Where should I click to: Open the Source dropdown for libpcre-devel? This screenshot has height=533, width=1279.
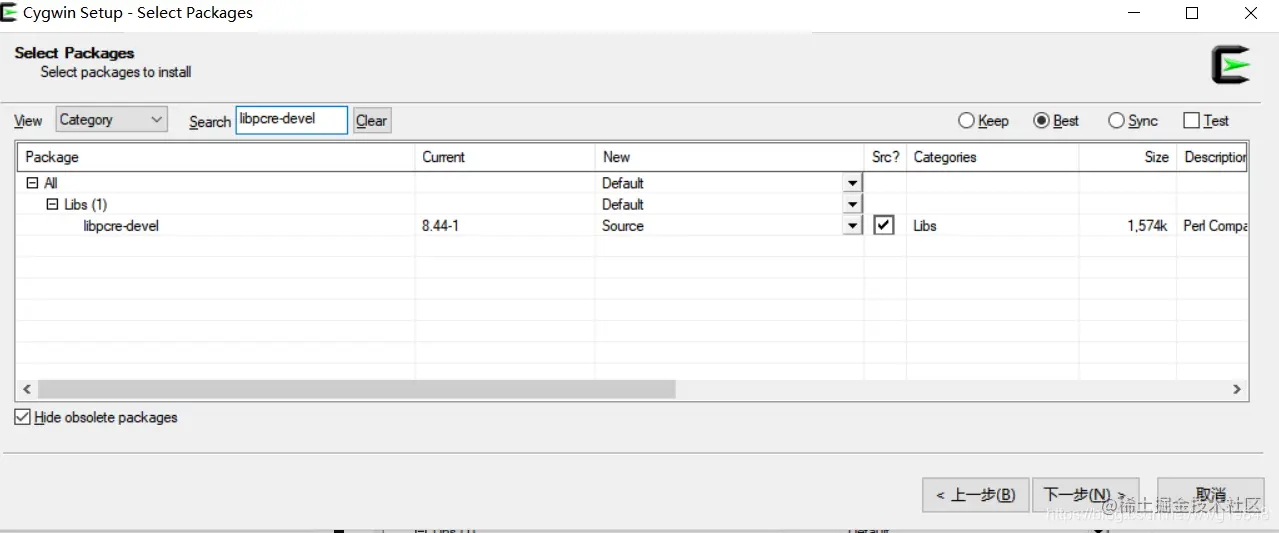(x=852, y=226)
